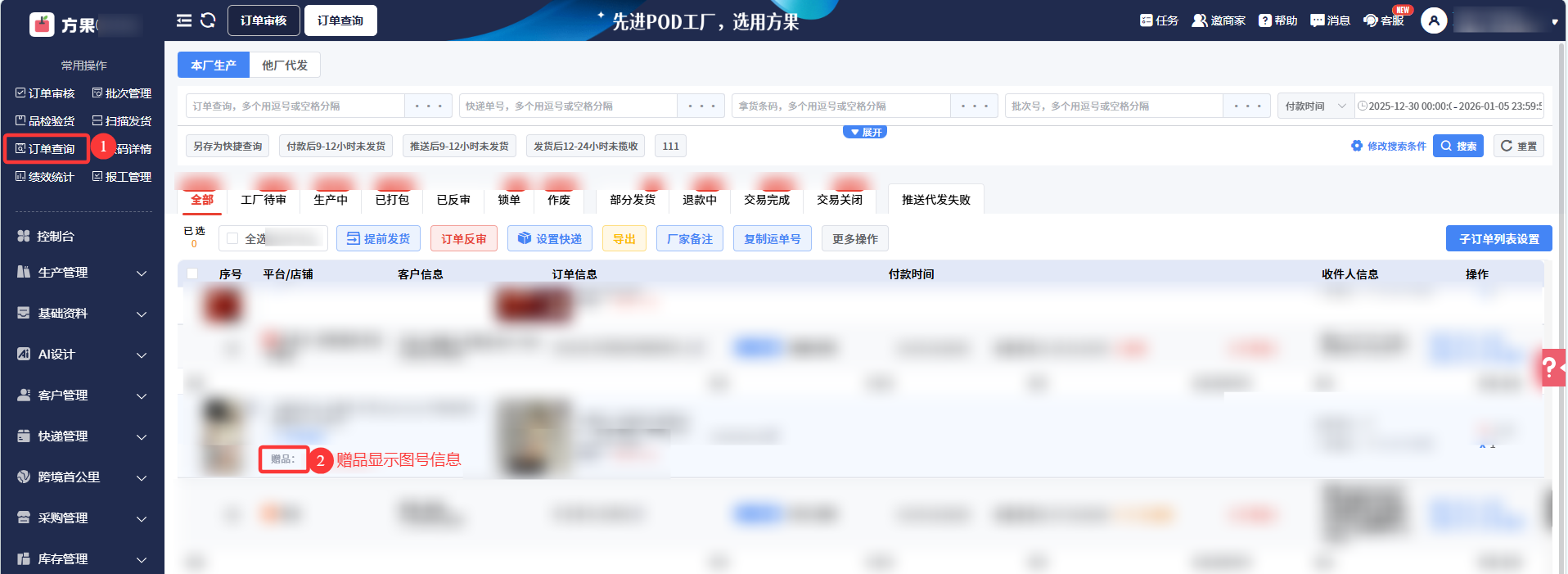Open the 消息 messages icon
1568x574 pixels.
coord(1331,20)
